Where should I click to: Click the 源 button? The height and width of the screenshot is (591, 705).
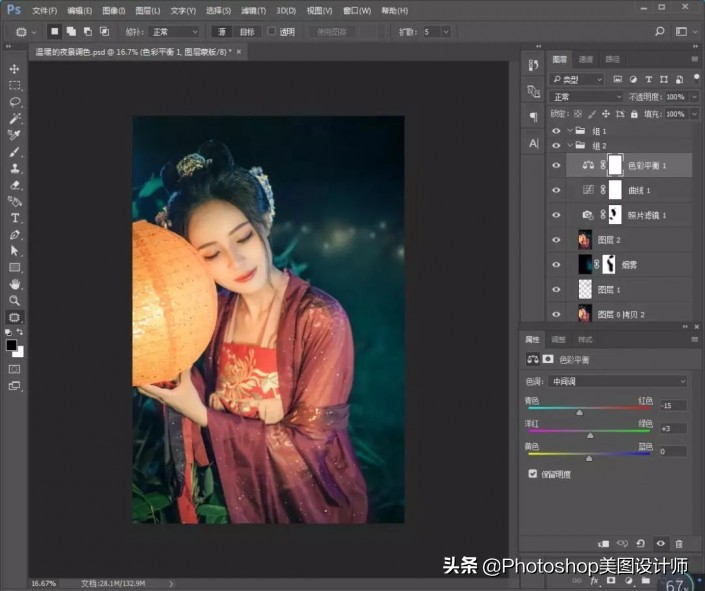pyautogui.click(x=222, y=32)
